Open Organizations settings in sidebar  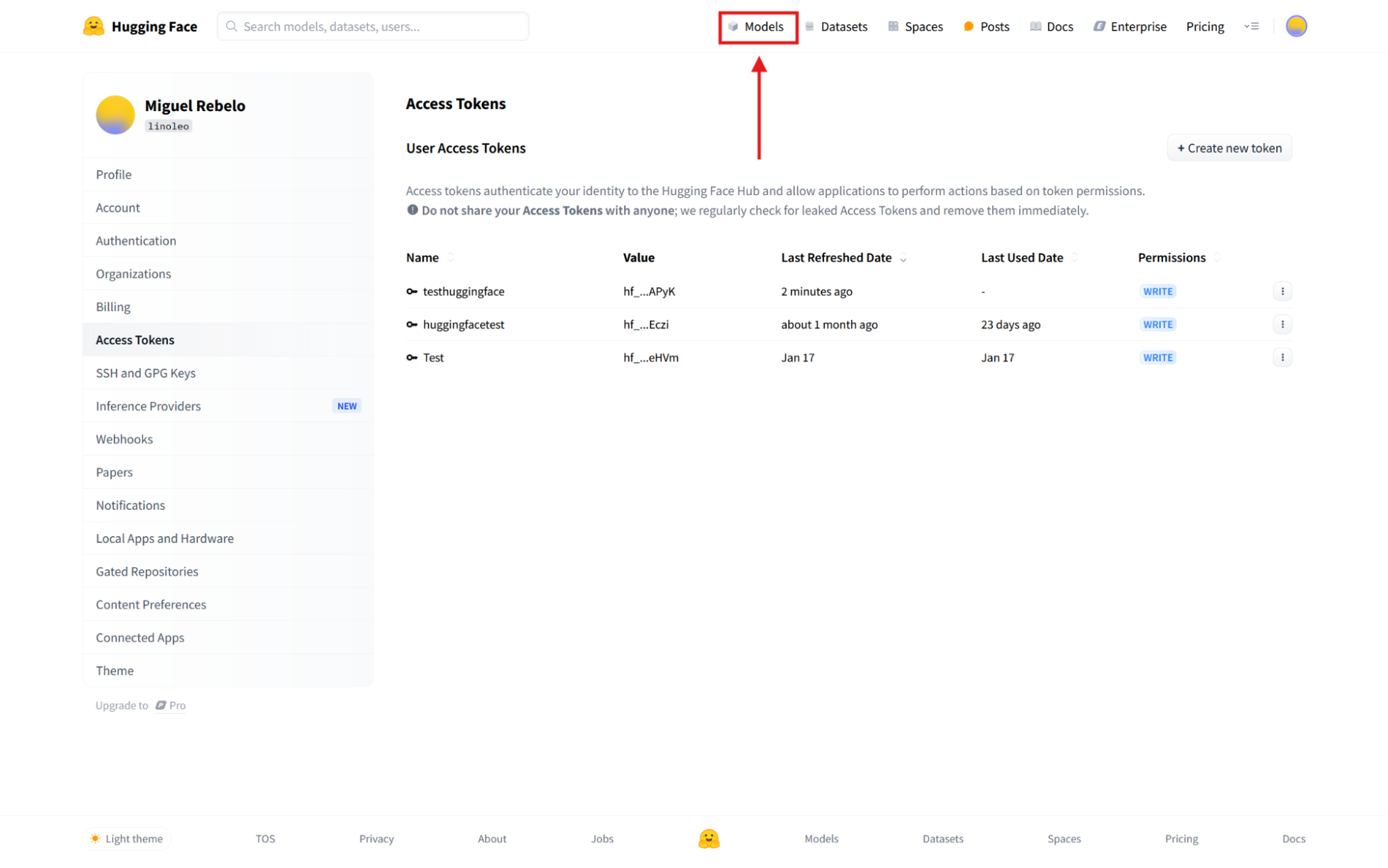228,274
